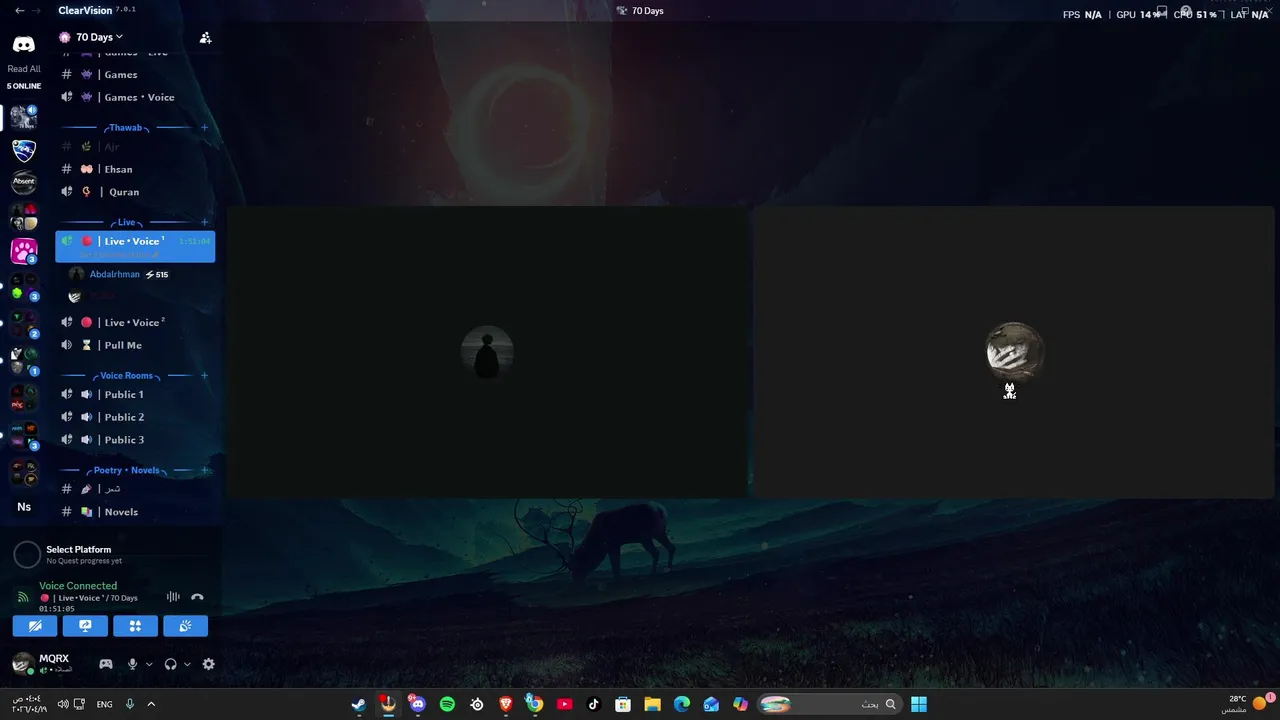Open the headphones output options chevron
Image resolution: width=1280 pixels, height=720 pixels.
point(187,664)
